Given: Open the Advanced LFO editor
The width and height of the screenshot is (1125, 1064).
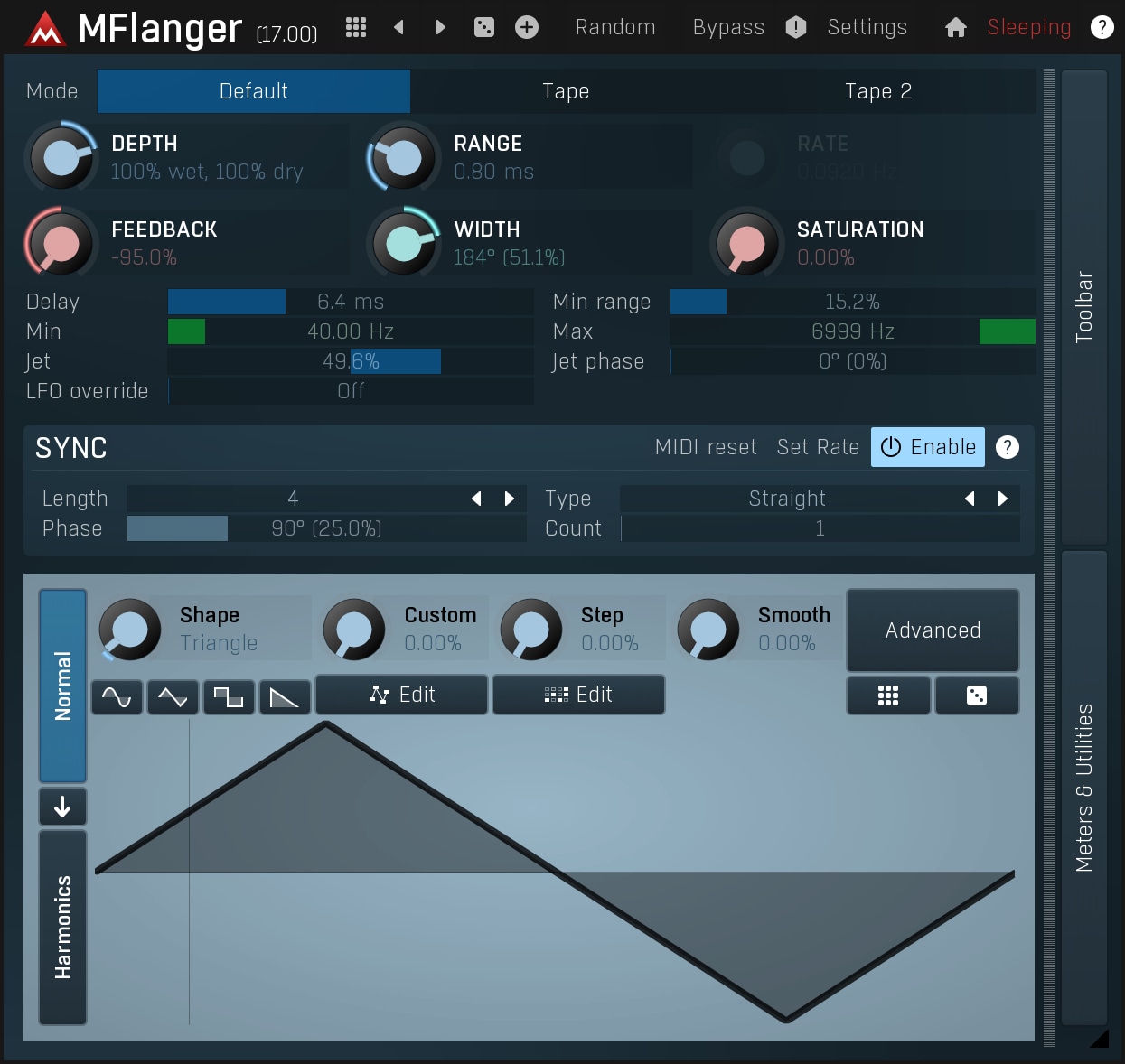Looking at the screenshot, I should 933,630.
